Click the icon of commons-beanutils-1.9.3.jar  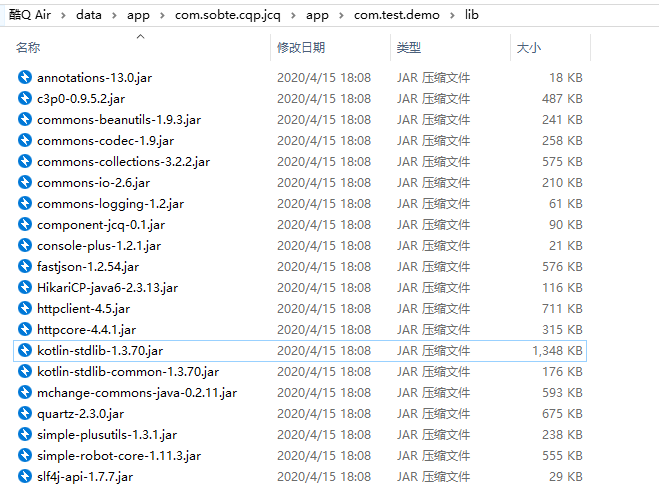[25, 119]
